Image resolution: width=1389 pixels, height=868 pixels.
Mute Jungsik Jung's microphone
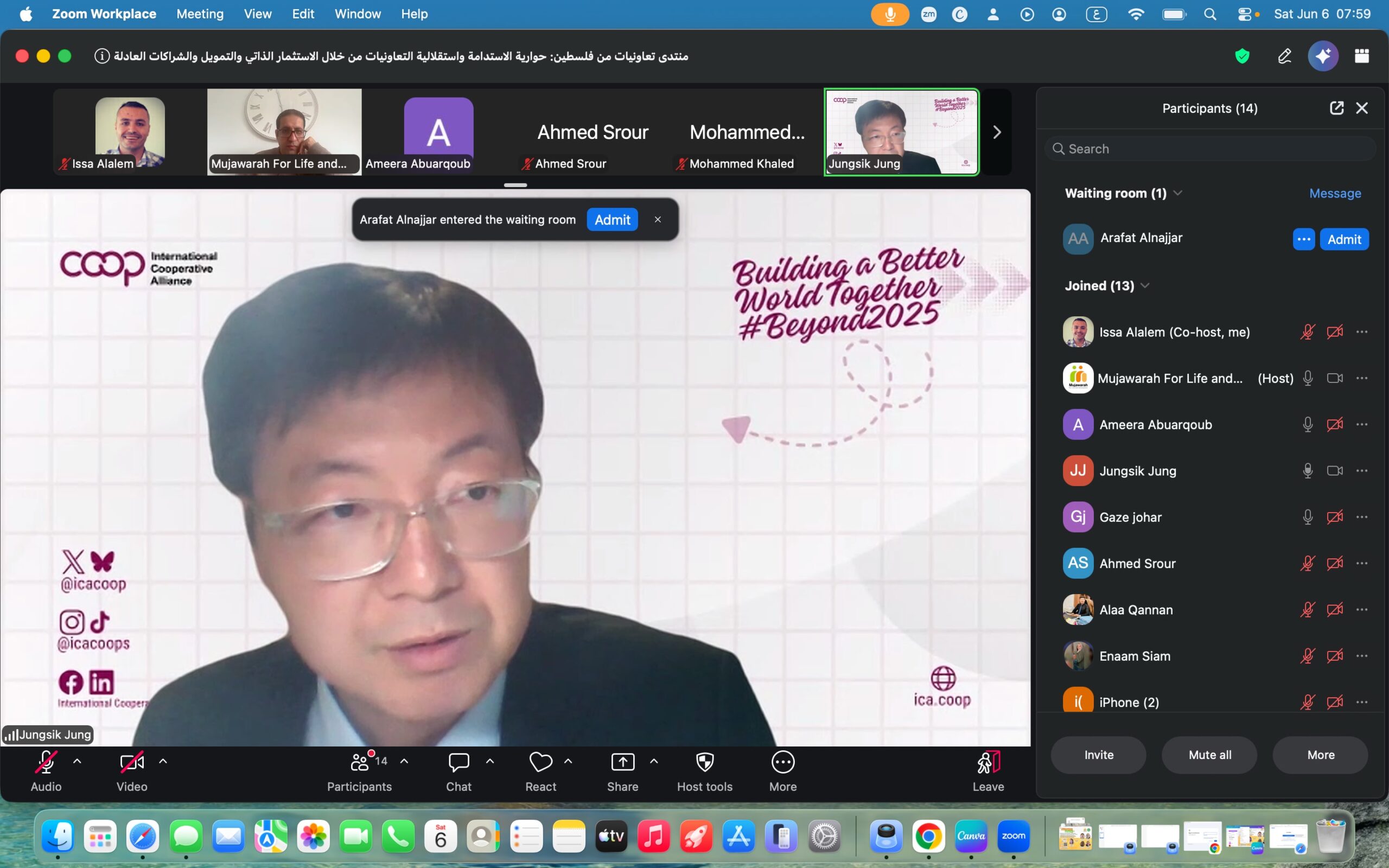coord(1308,471)
